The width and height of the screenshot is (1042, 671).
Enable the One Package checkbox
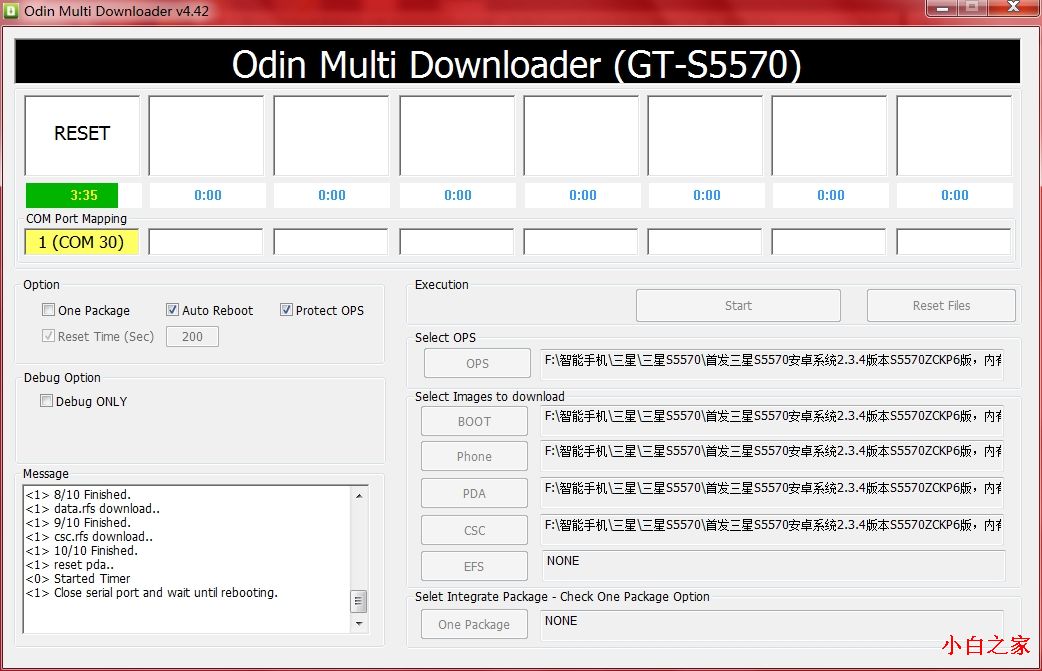[x=49, y=310]
